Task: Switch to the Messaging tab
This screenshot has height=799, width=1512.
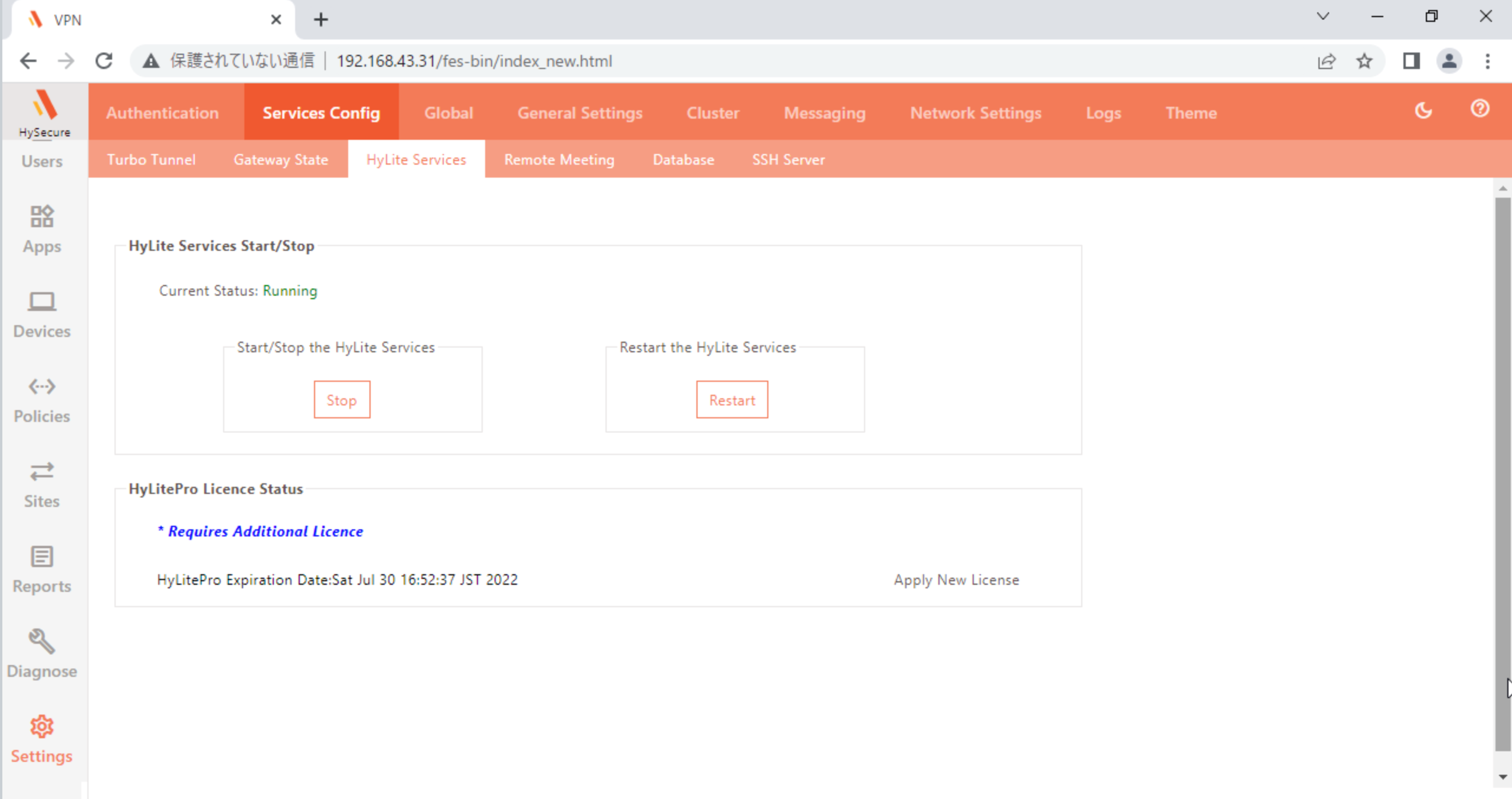Action: tap(824, 112)
